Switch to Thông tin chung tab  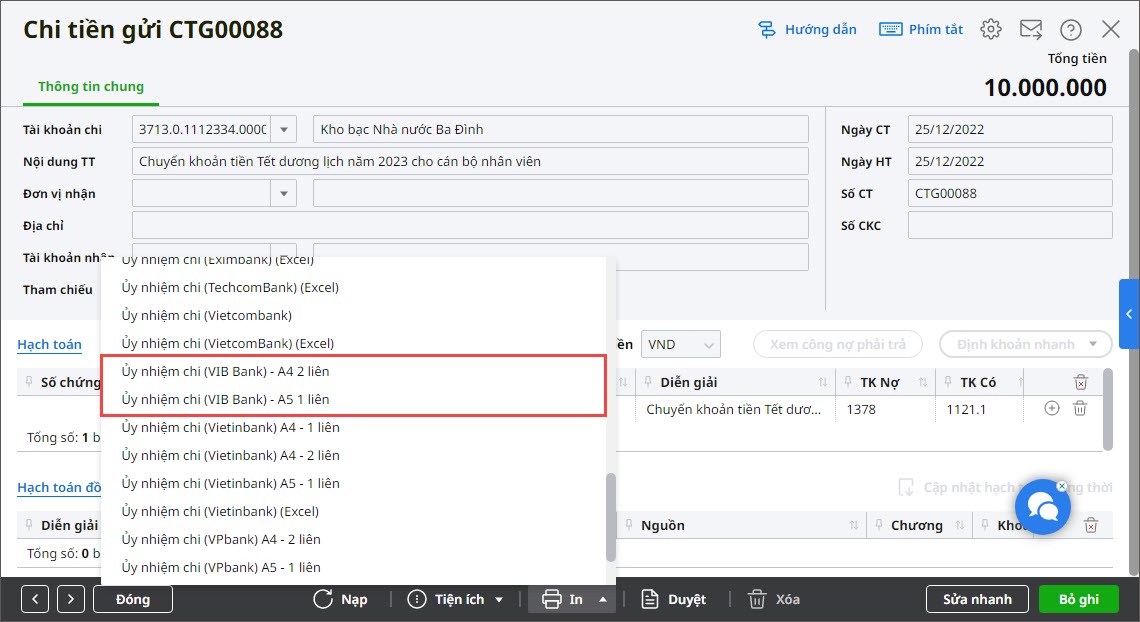click(x=91, y=86)
